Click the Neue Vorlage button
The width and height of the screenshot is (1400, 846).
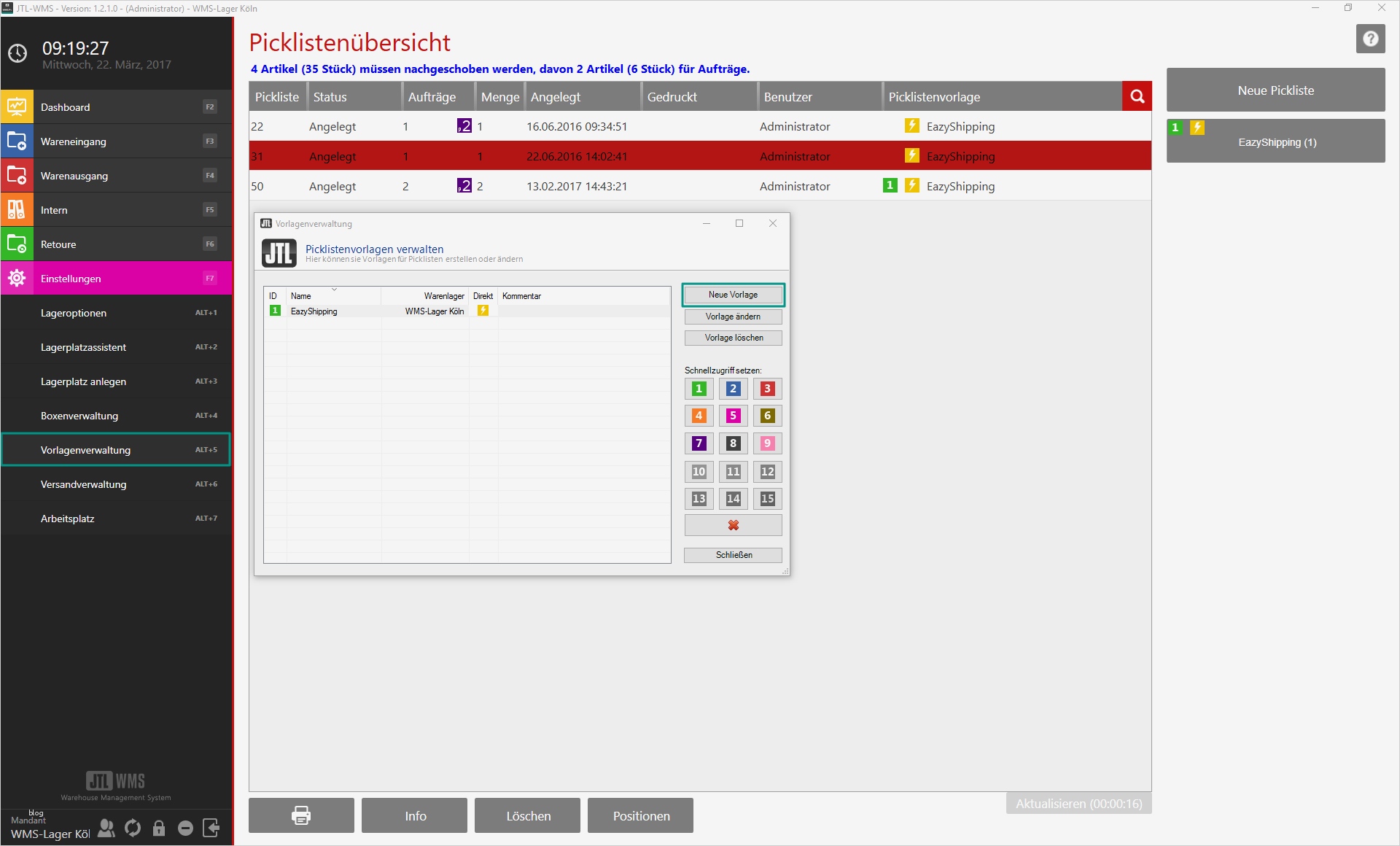coord(733,295)
